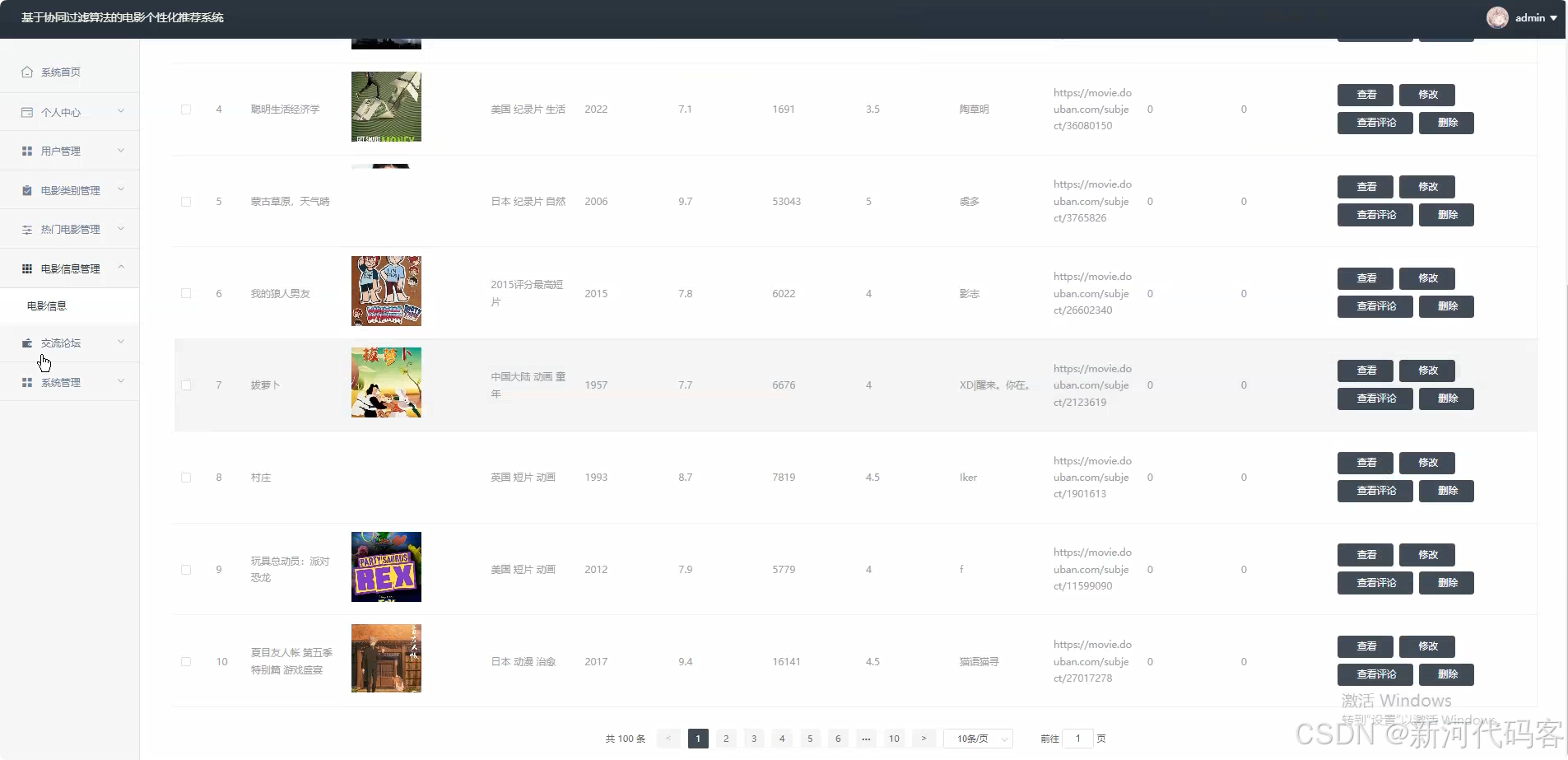Open the 热门电影管理 menu label

(x=71, y=229)
